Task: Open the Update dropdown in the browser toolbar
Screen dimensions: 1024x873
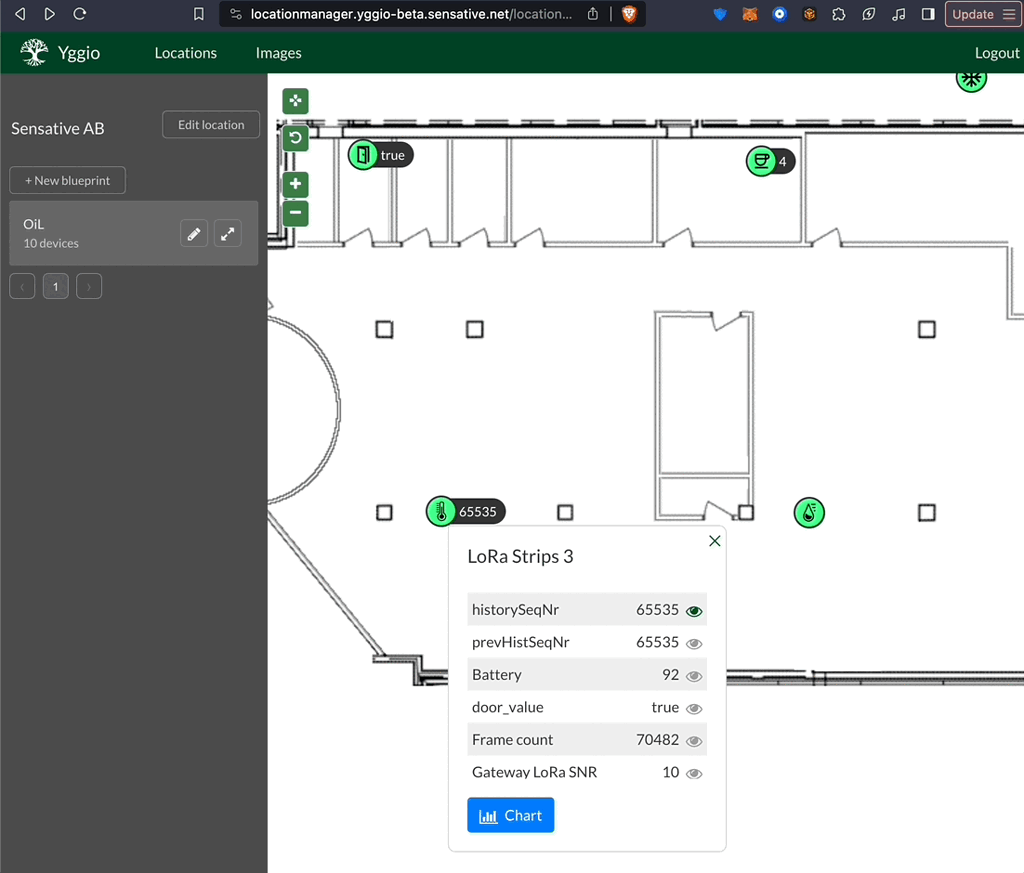Action: coord(983,14)
